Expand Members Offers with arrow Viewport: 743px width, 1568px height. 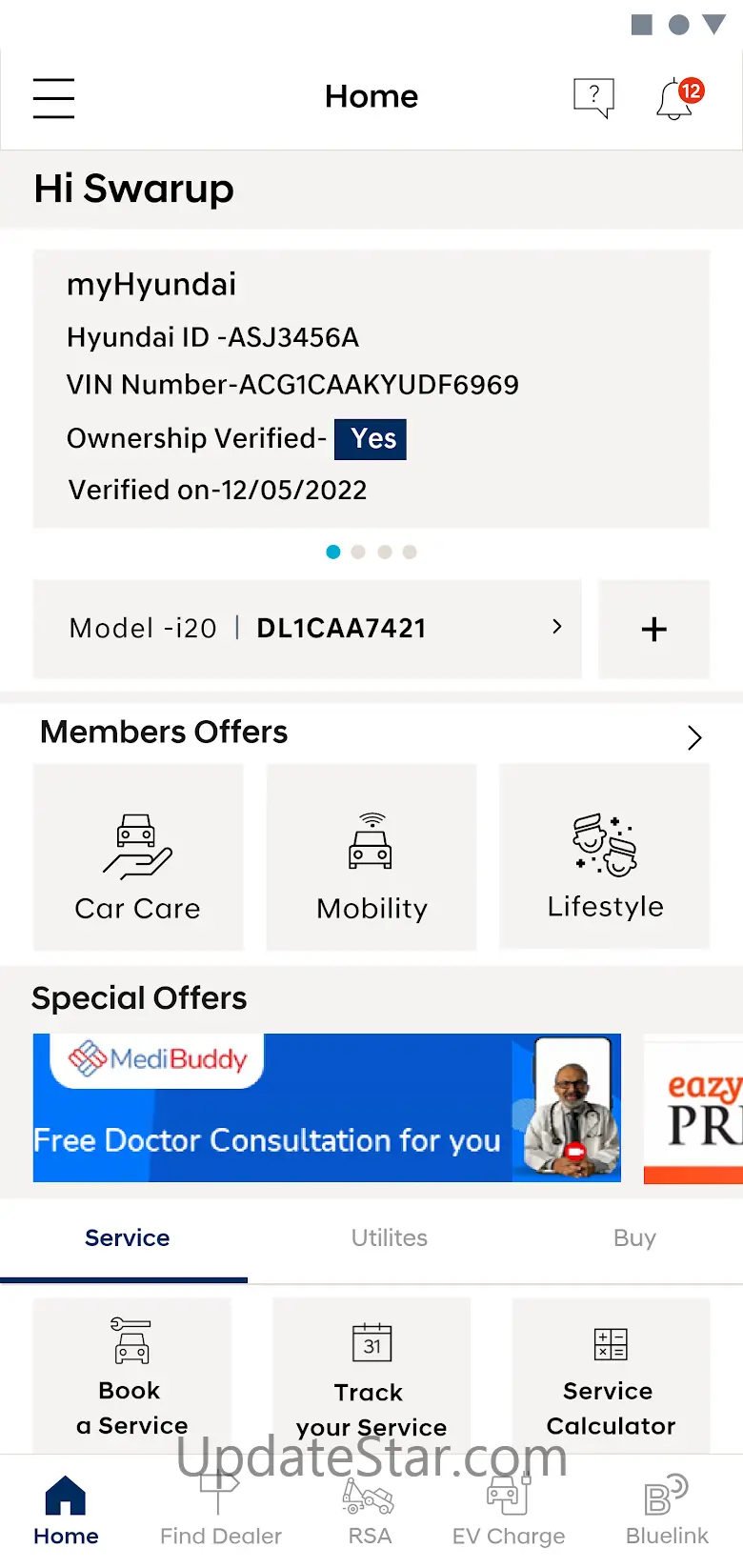[x=694, y=737]
